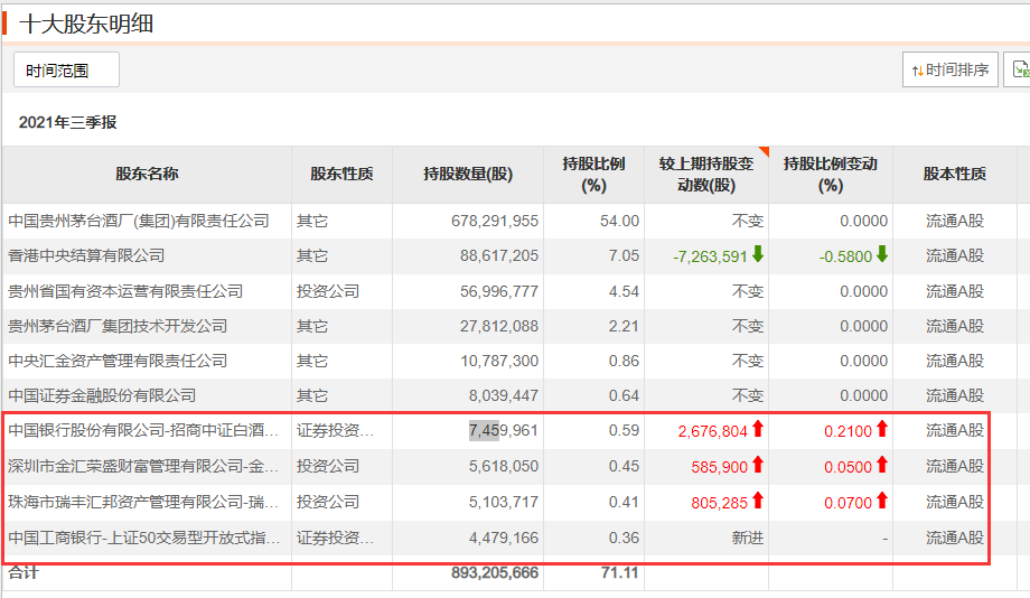Click holdings value 10,787,300
This screenshot has height=598, width=1030.
pyautogui.click(x=499, y=361)
